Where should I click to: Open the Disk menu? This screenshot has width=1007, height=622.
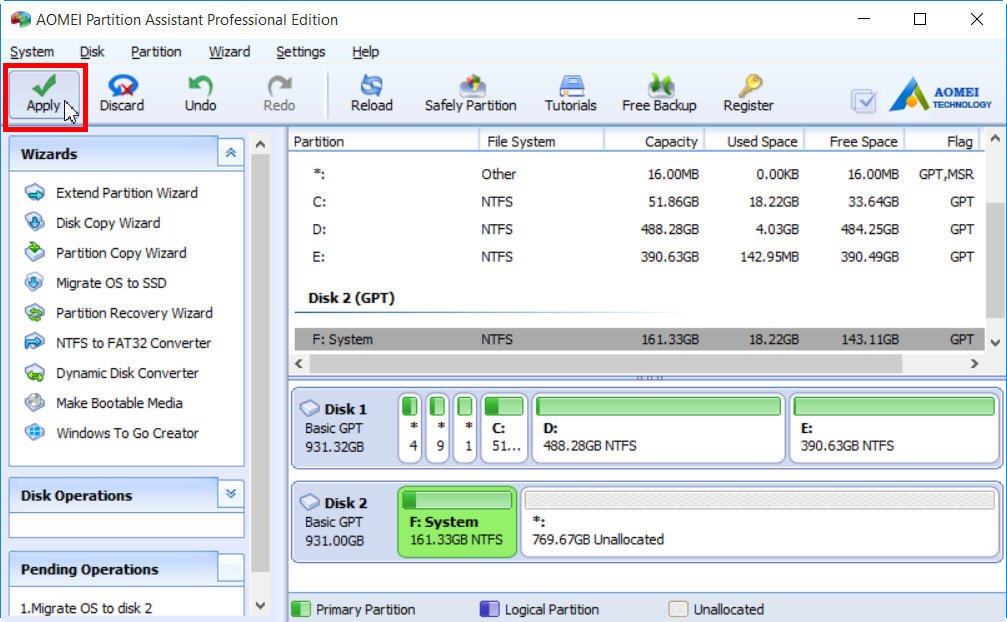(92, 51)
